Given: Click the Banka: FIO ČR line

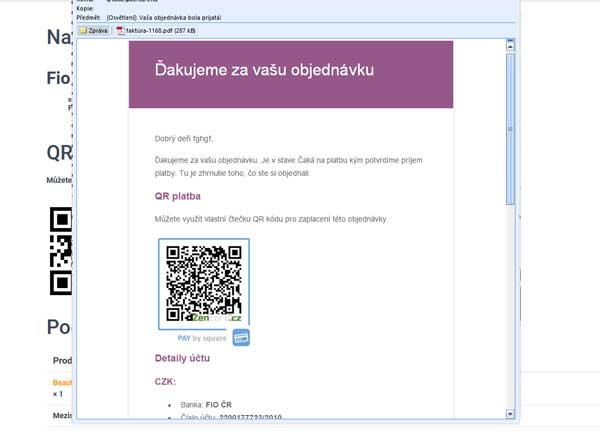Looking at the screenshot, I should (206, 405).
